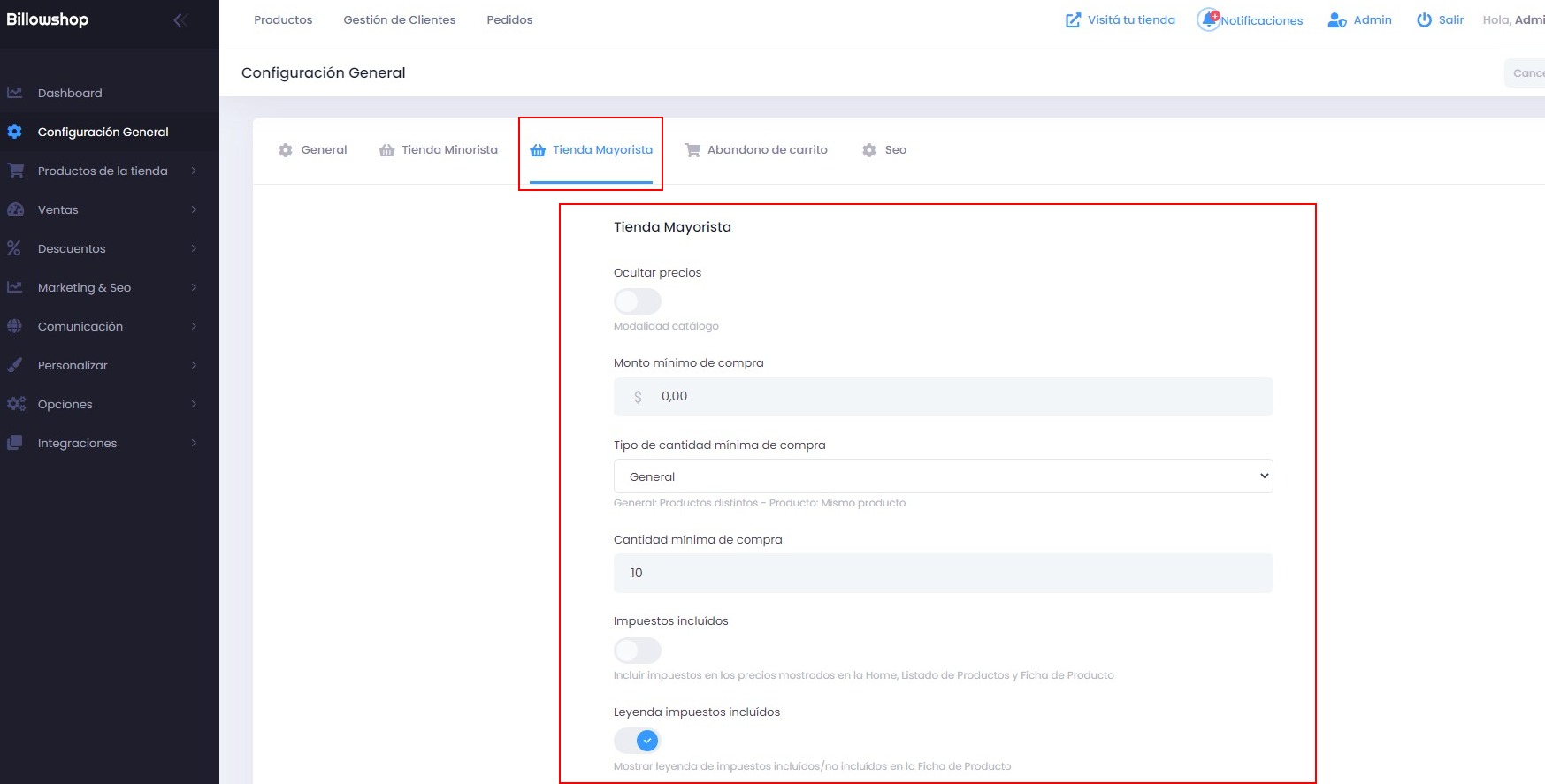Turn on the Impuestos incluidos switch
The image size is (1545, 784).
coord(637,651)
